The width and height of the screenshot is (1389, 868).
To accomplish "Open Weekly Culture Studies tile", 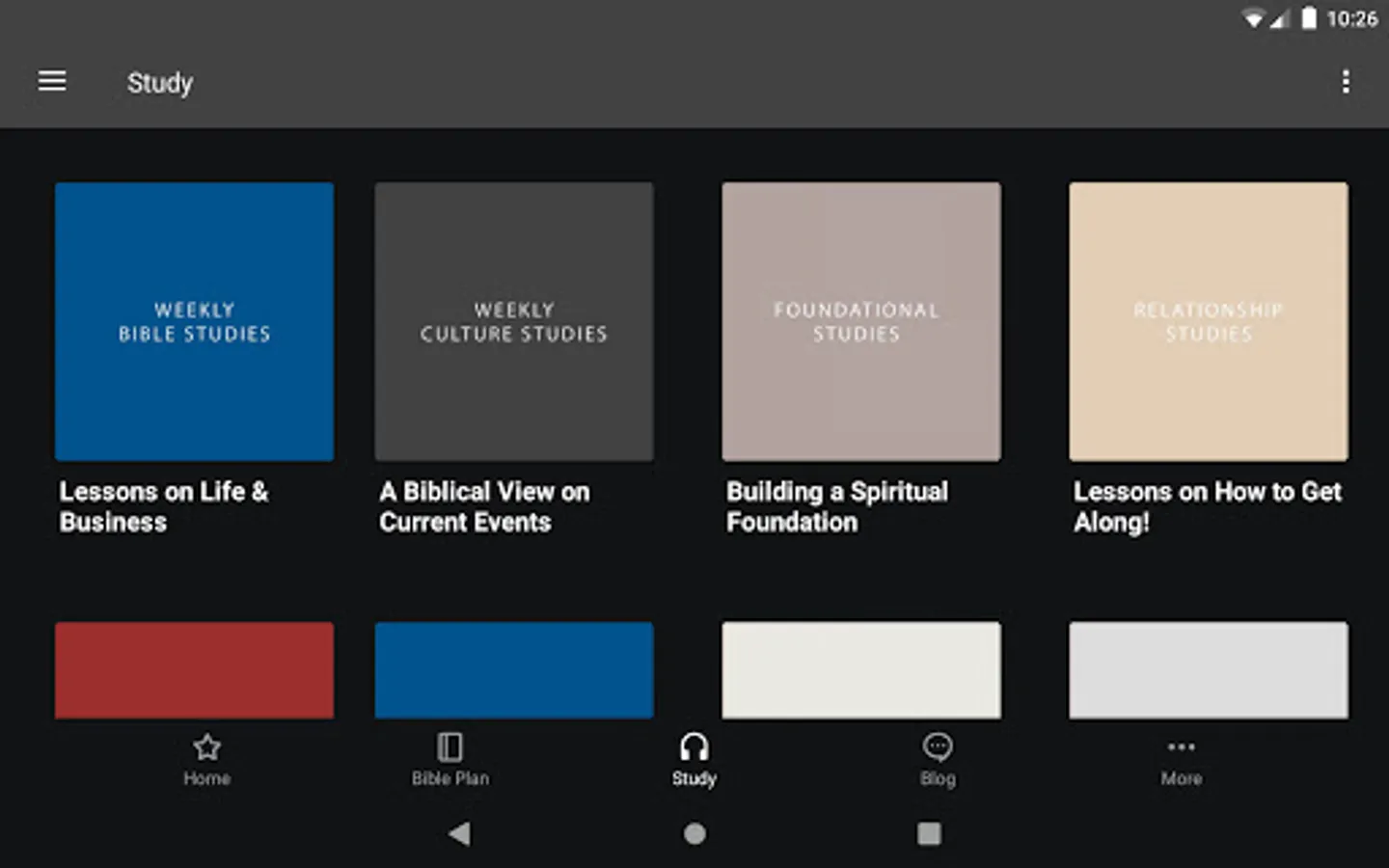I will (514, 321).
